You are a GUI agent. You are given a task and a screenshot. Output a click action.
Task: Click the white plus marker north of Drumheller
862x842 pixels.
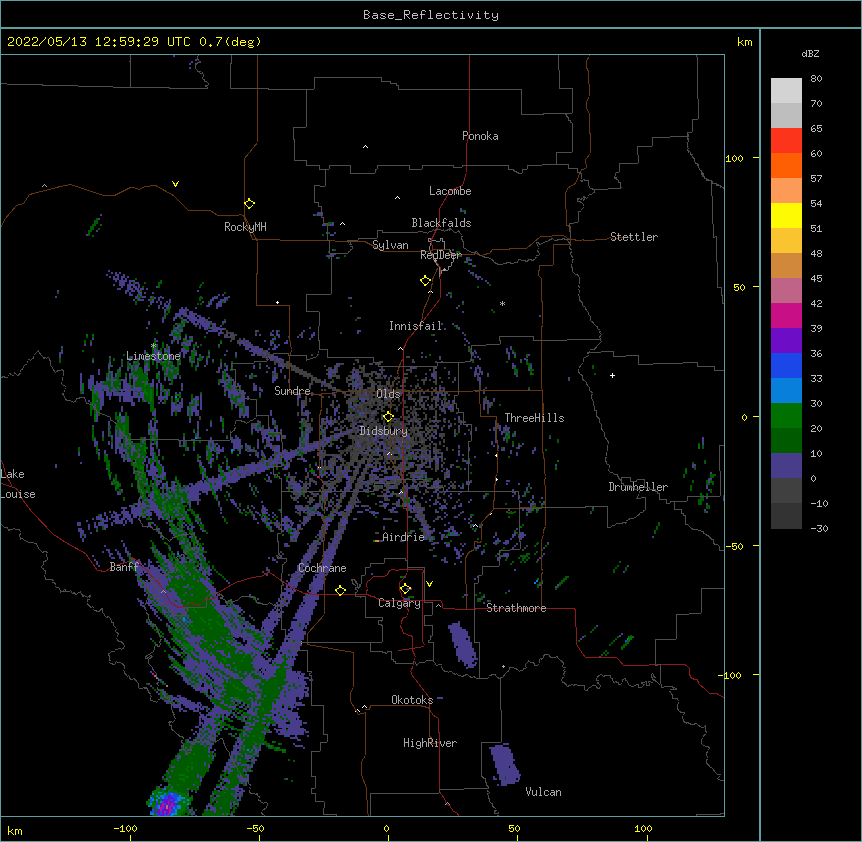point(612,375)
